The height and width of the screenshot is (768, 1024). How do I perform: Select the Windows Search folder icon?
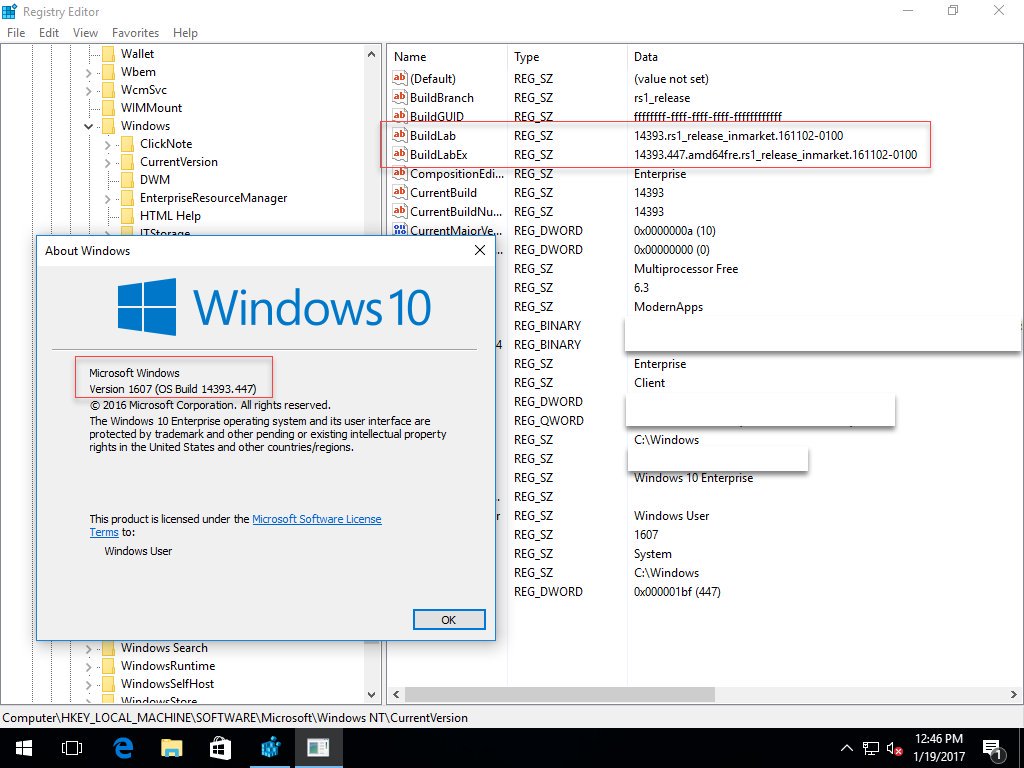point(108,648)
